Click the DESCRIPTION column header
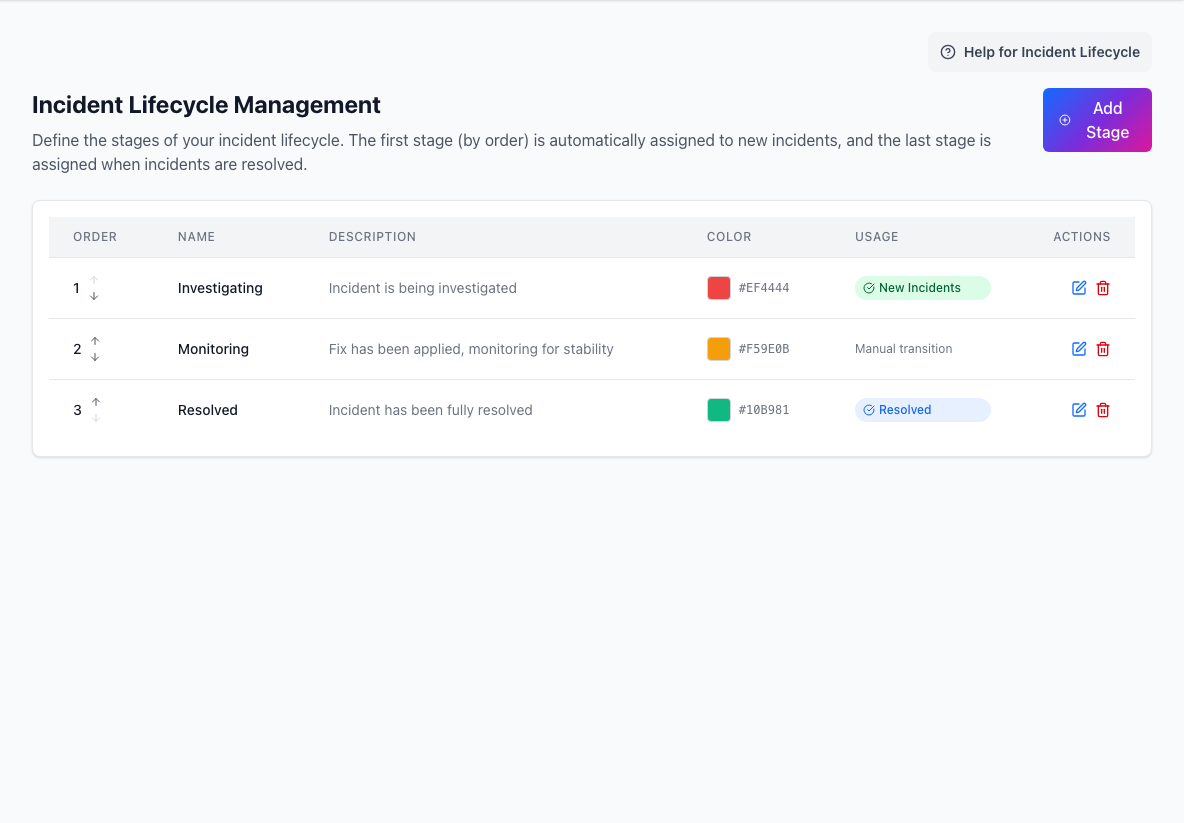 [372, 236]
